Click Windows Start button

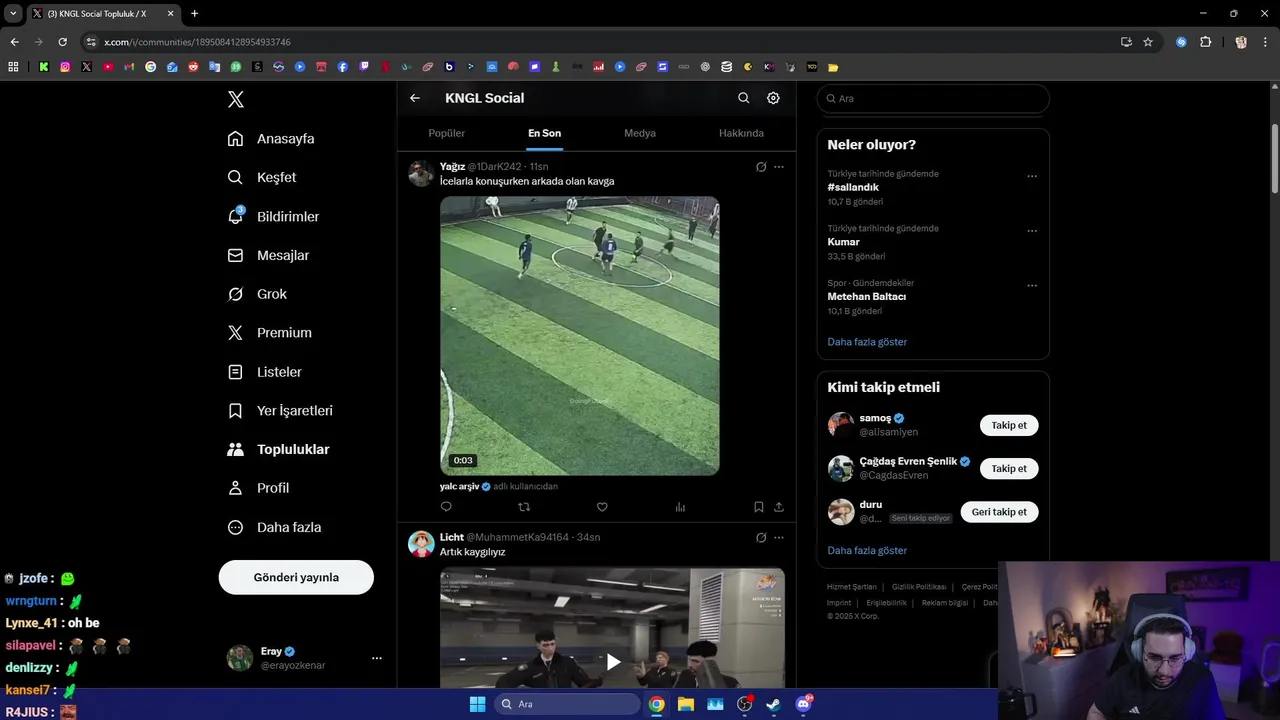pos(477,704)
